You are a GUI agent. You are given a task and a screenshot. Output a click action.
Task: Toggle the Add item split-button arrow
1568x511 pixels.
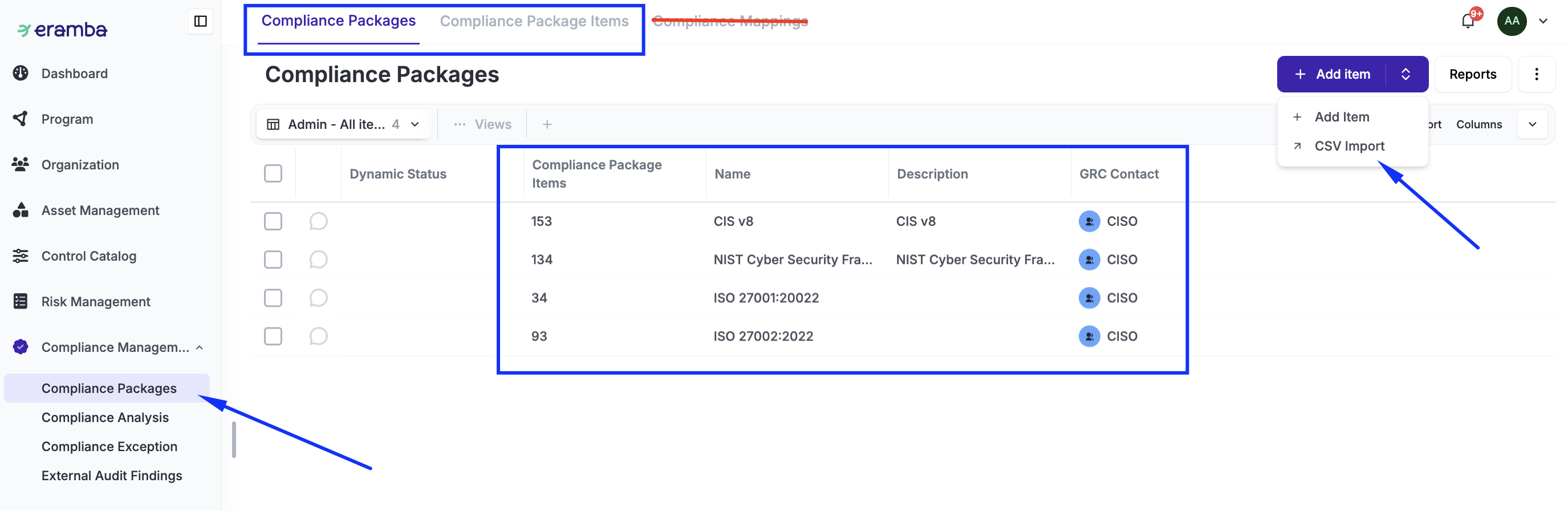click(x=1406, y=74)
